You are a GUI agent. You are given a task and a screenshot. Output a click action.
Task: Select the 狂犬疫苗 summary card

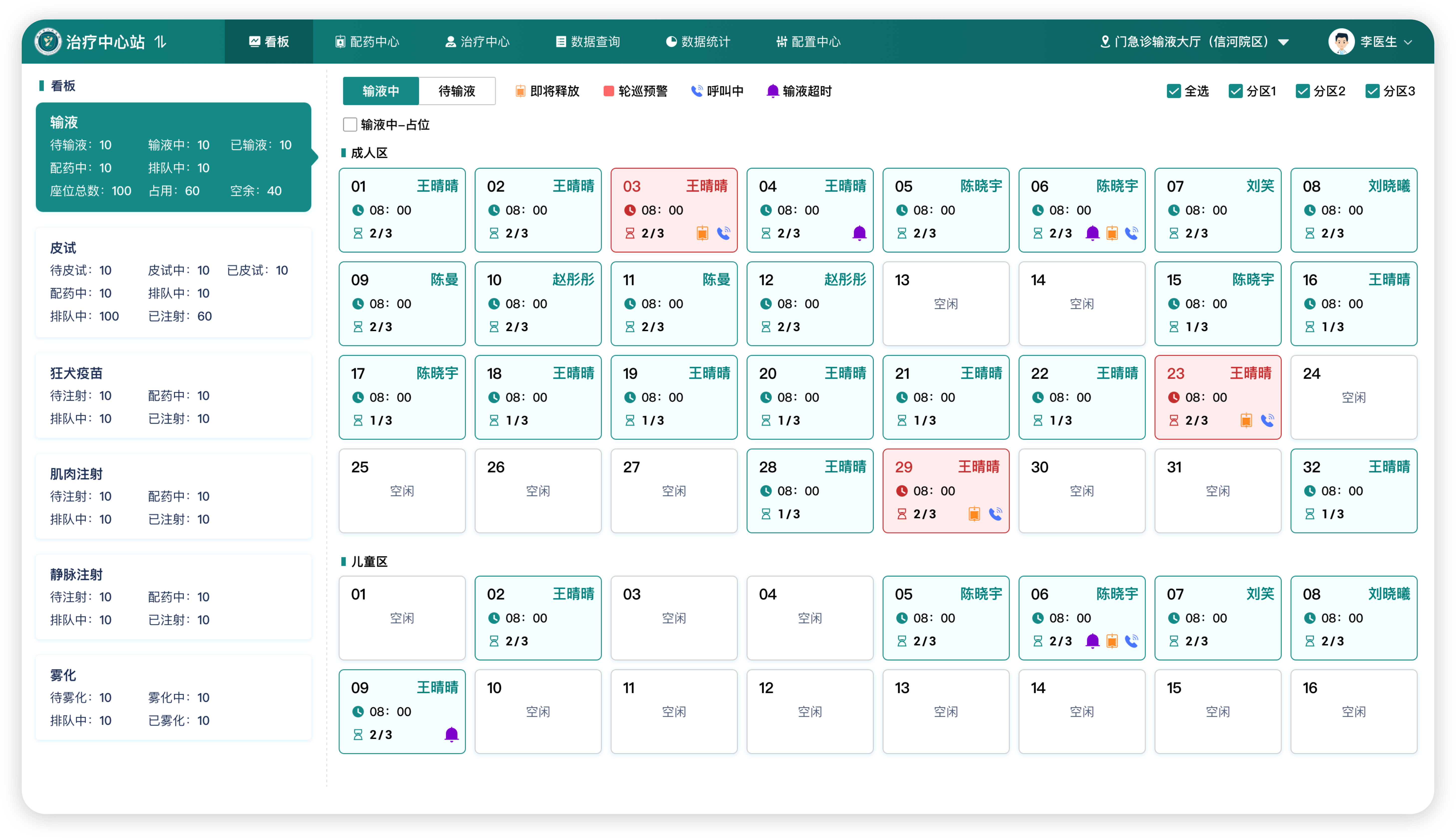click(x=173, y=396)
